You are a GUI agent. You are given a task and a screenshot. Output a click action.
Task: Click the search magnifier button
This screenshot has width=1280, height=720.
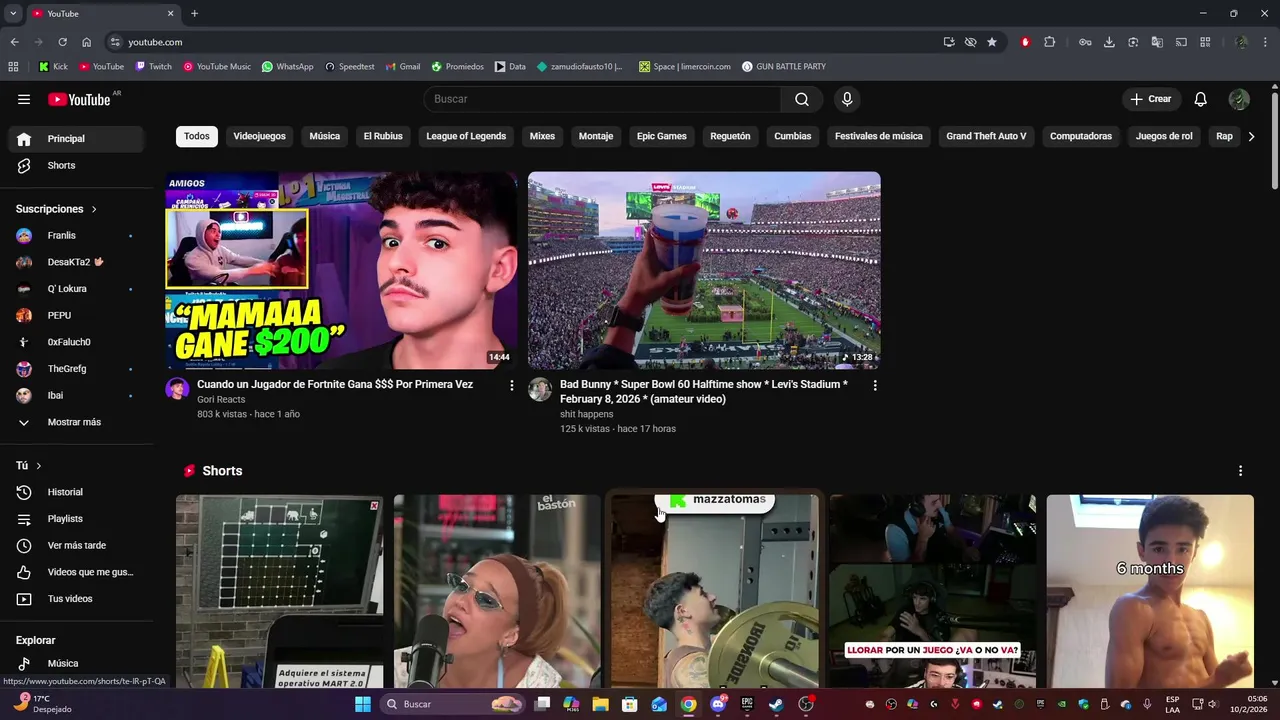(x=802, y=99)
